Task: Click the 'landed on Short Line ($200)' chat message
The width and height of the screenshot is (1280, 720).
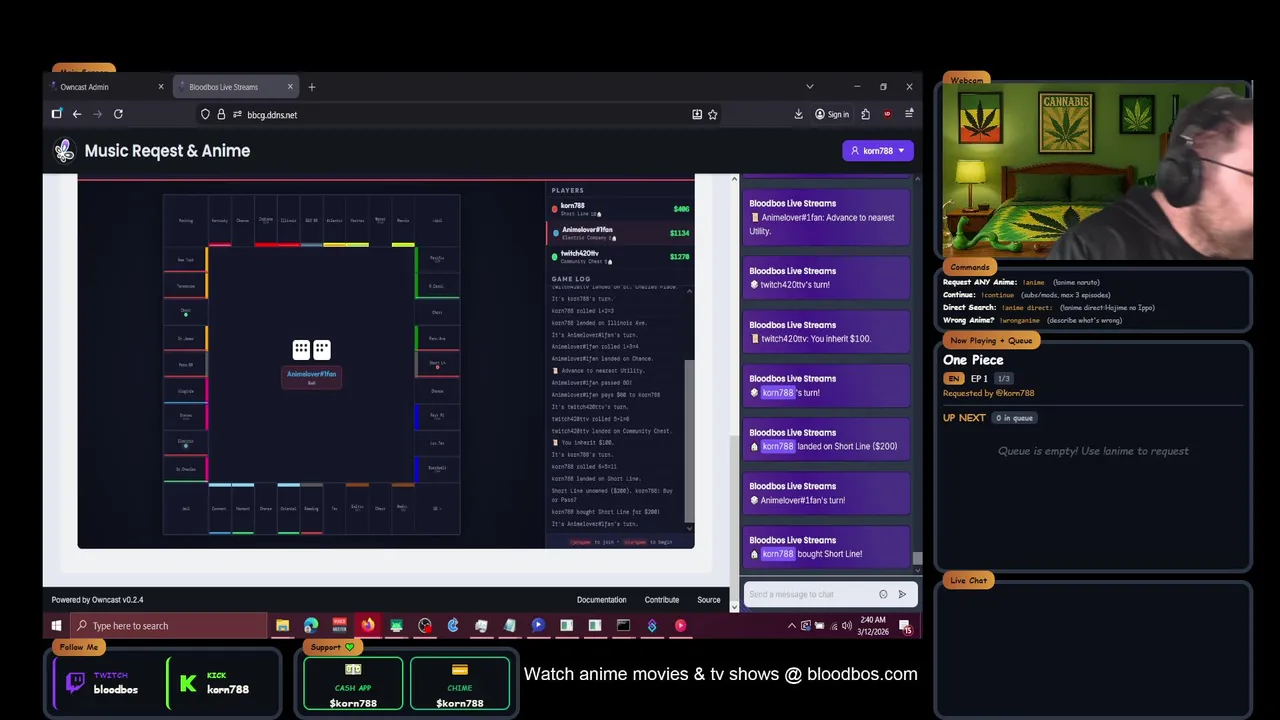Action: click(825, 440)
